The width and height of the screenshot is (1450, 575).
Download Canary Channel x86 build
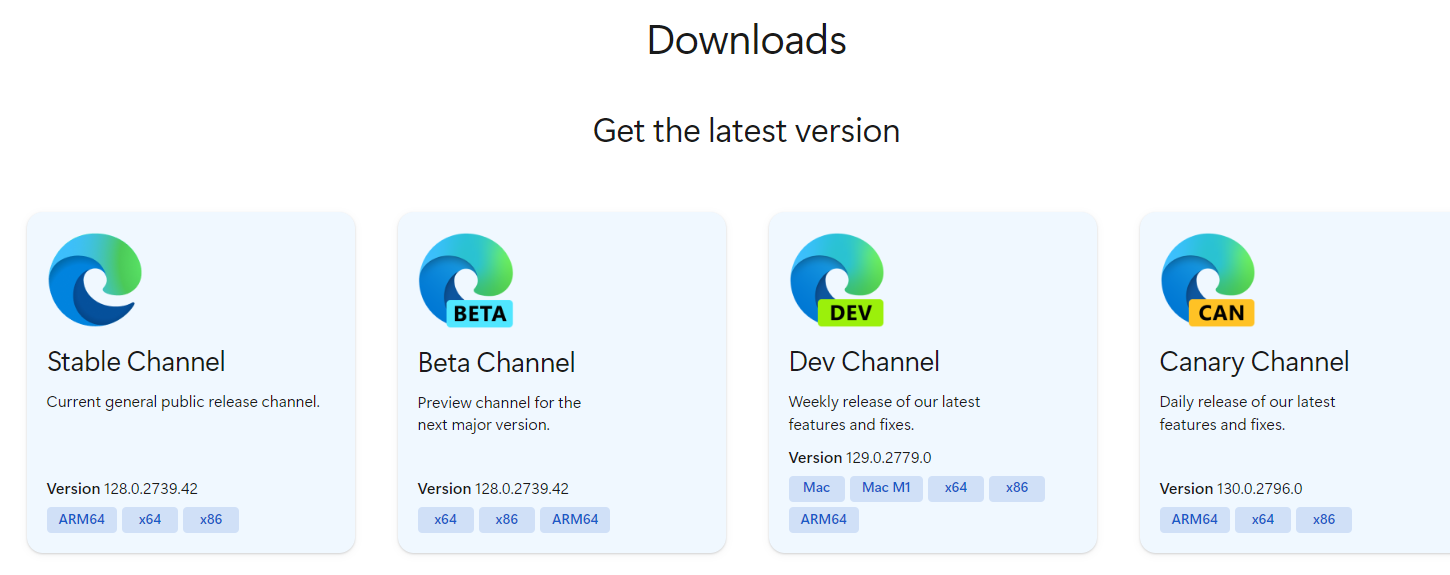tap(1324, 520)
